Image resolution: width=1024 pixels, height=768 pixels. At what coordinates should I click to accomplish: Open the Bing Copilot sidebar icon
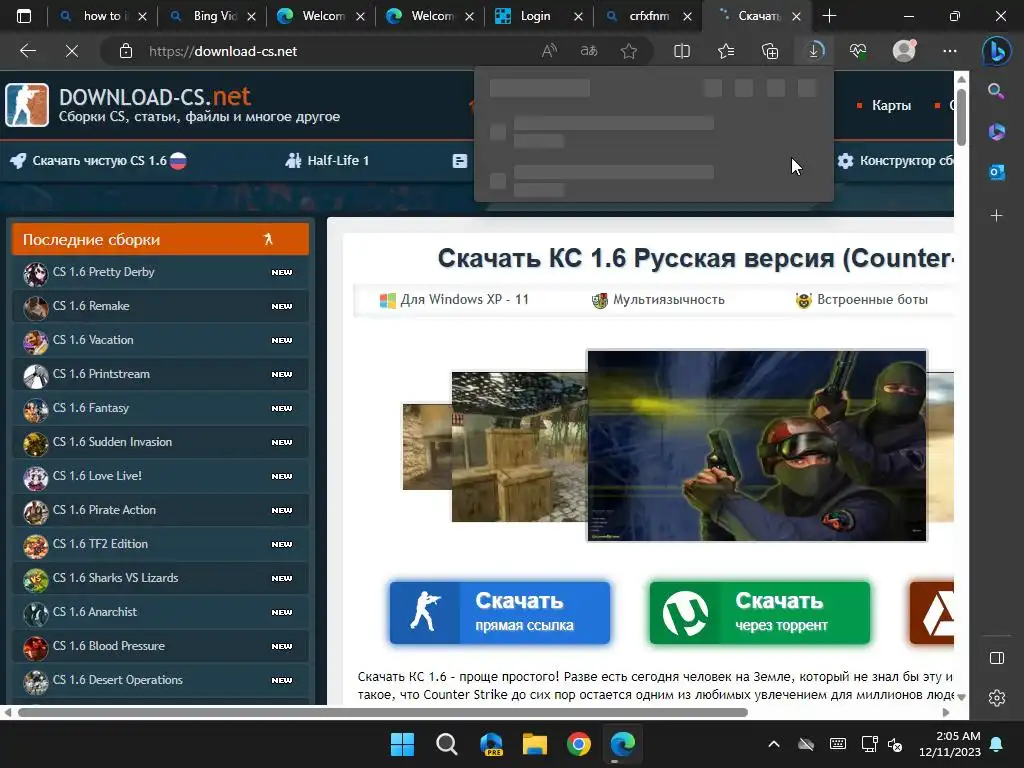click(x=997, y=51)
